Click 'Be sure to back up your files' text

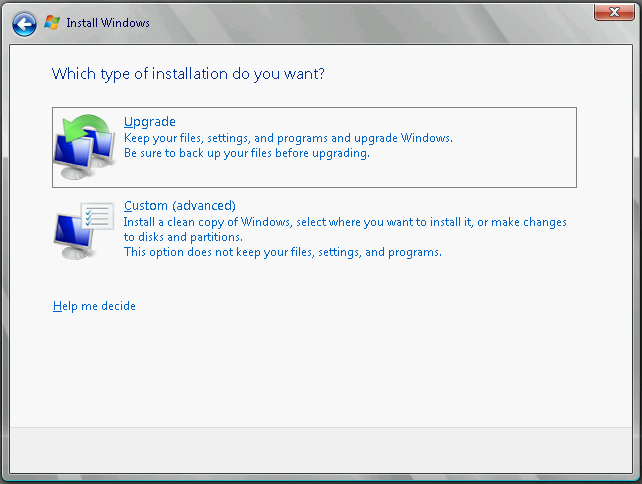[246, 154]
